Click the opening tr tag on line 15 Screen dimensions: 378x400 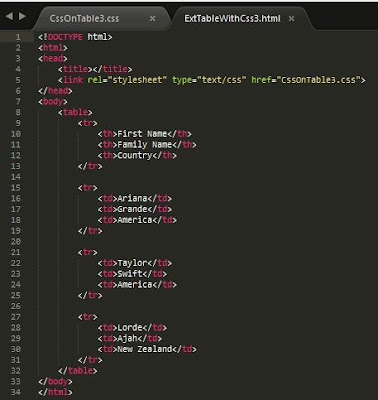(87, 188)
